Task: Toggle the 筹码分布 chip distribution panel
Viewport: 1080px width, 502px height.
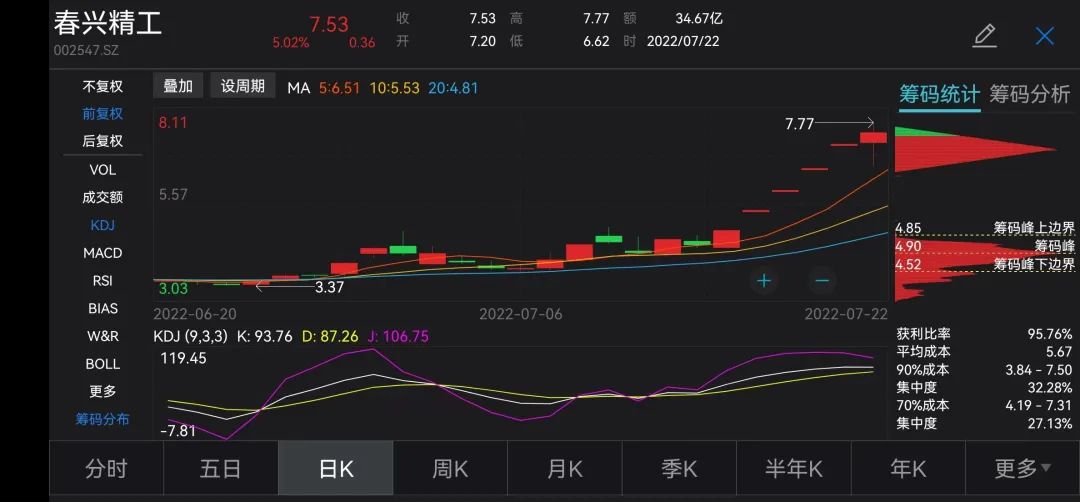Action: pos(102,419)
